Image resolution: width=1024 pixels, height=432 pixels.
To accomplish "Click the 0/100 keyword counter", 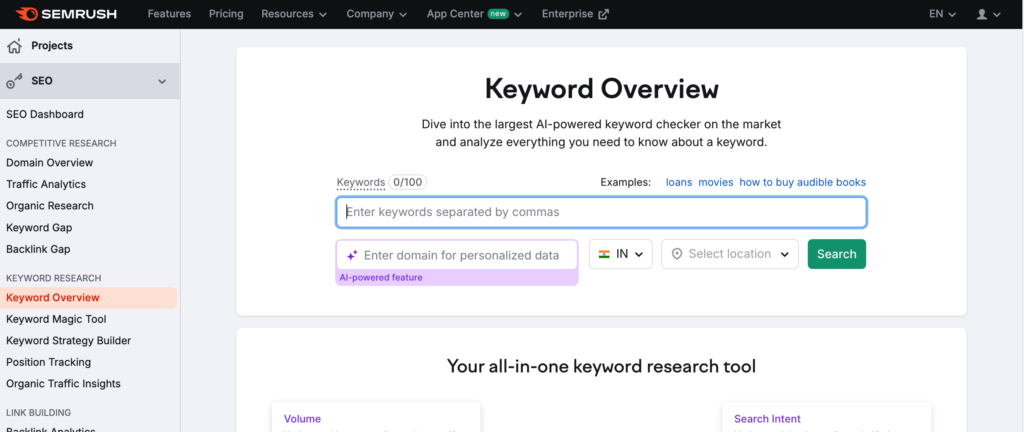I will point(408,182).
